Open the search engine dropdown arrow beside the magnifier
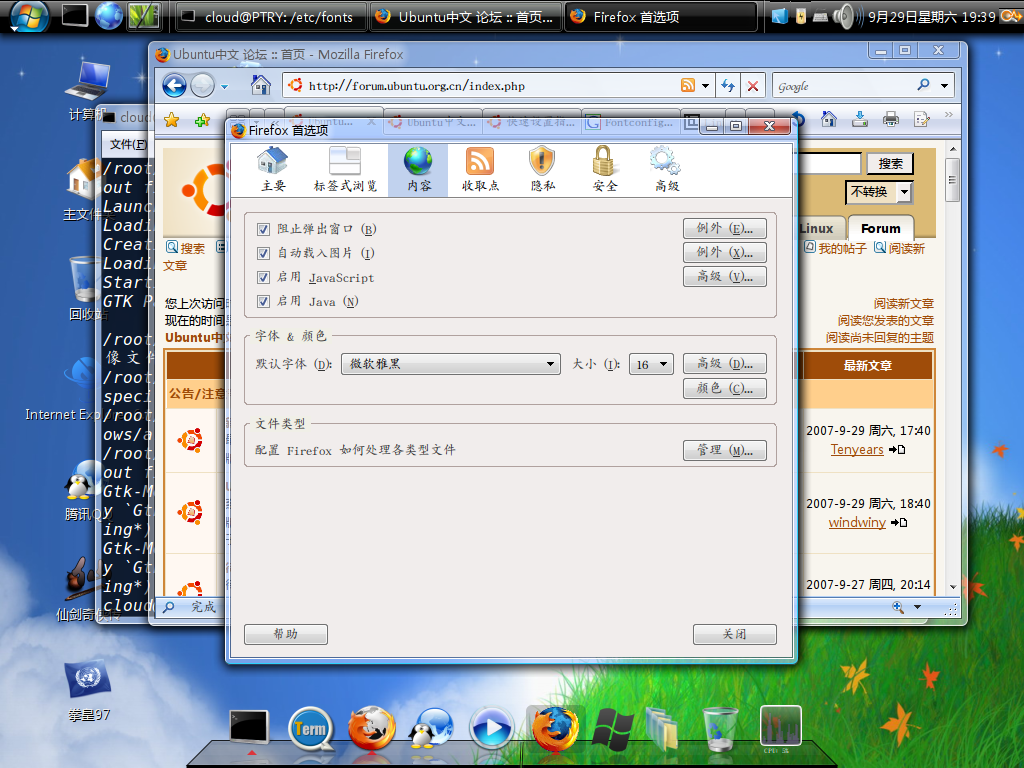Screen dimensions: 1024x768 (944, 86)
